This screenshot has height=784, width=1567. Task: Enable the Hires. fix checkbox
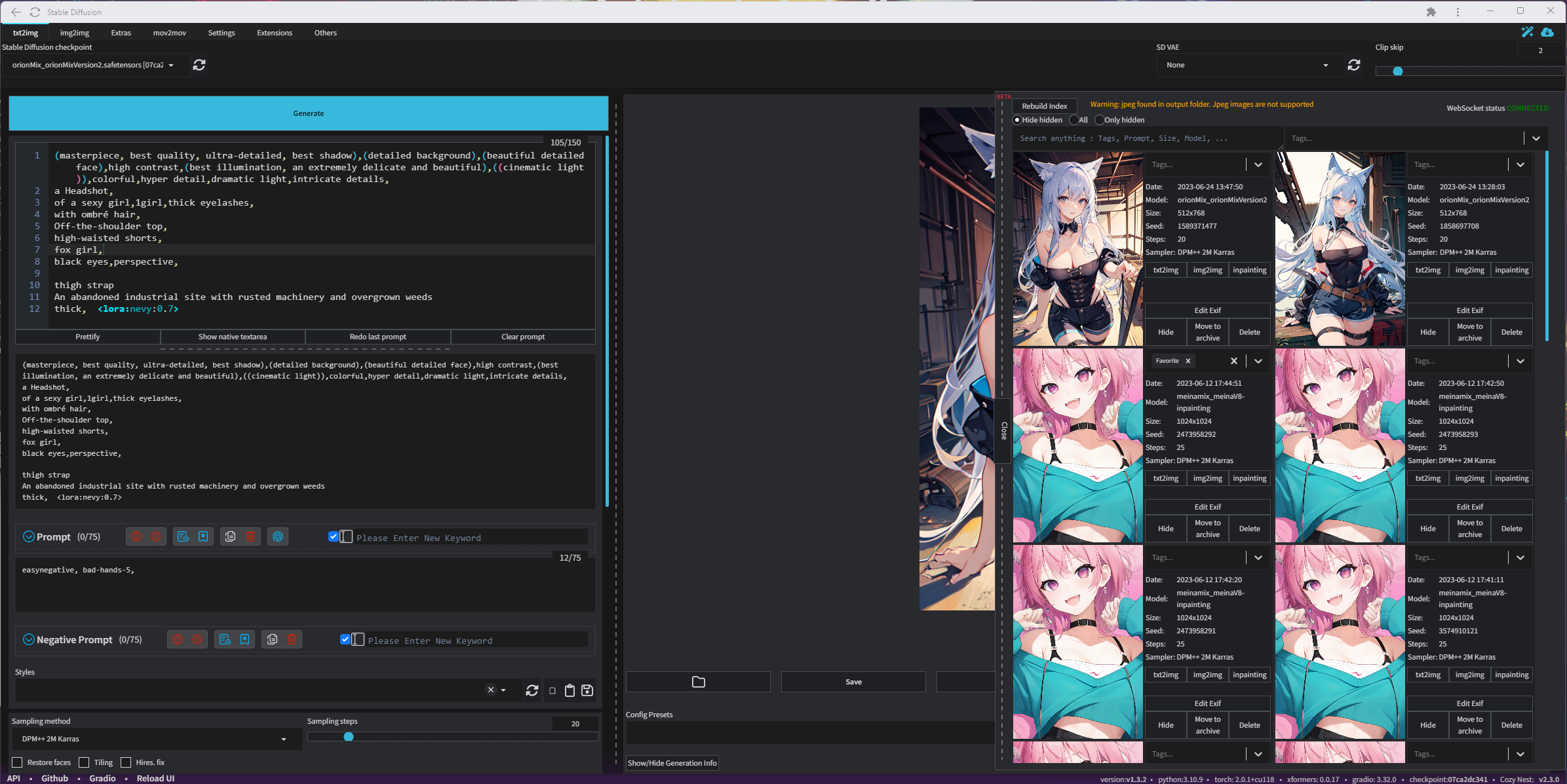tap(126, 762)
